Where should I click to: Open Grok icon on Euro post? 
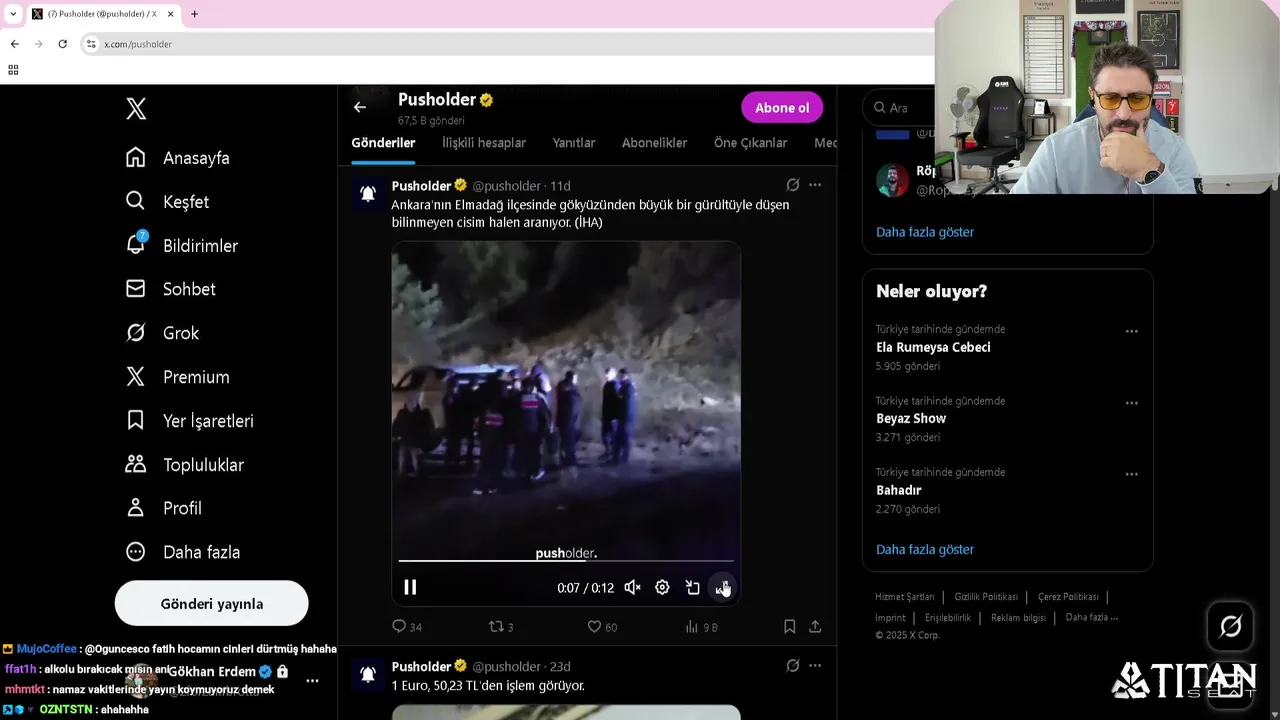tap(793, 666)
